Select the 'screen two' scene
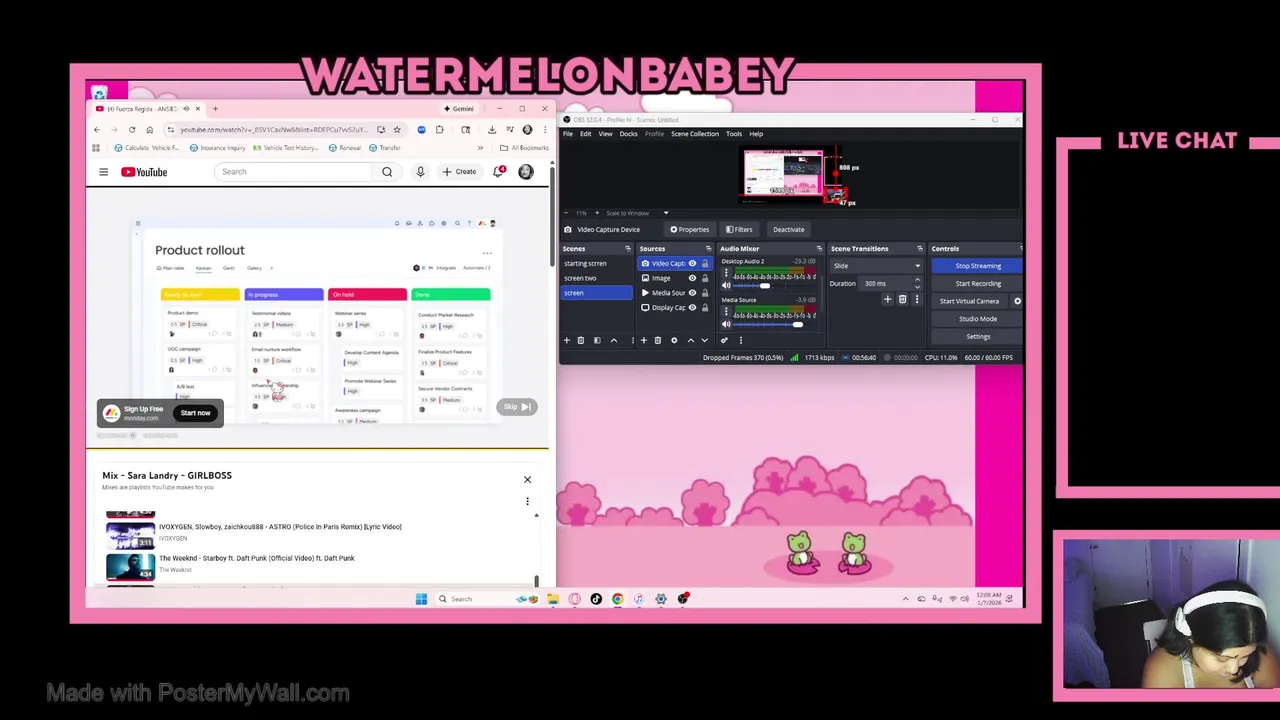The height and width of the screenshot is (720, 1280). pyautogui.click(x=596, y=278)
